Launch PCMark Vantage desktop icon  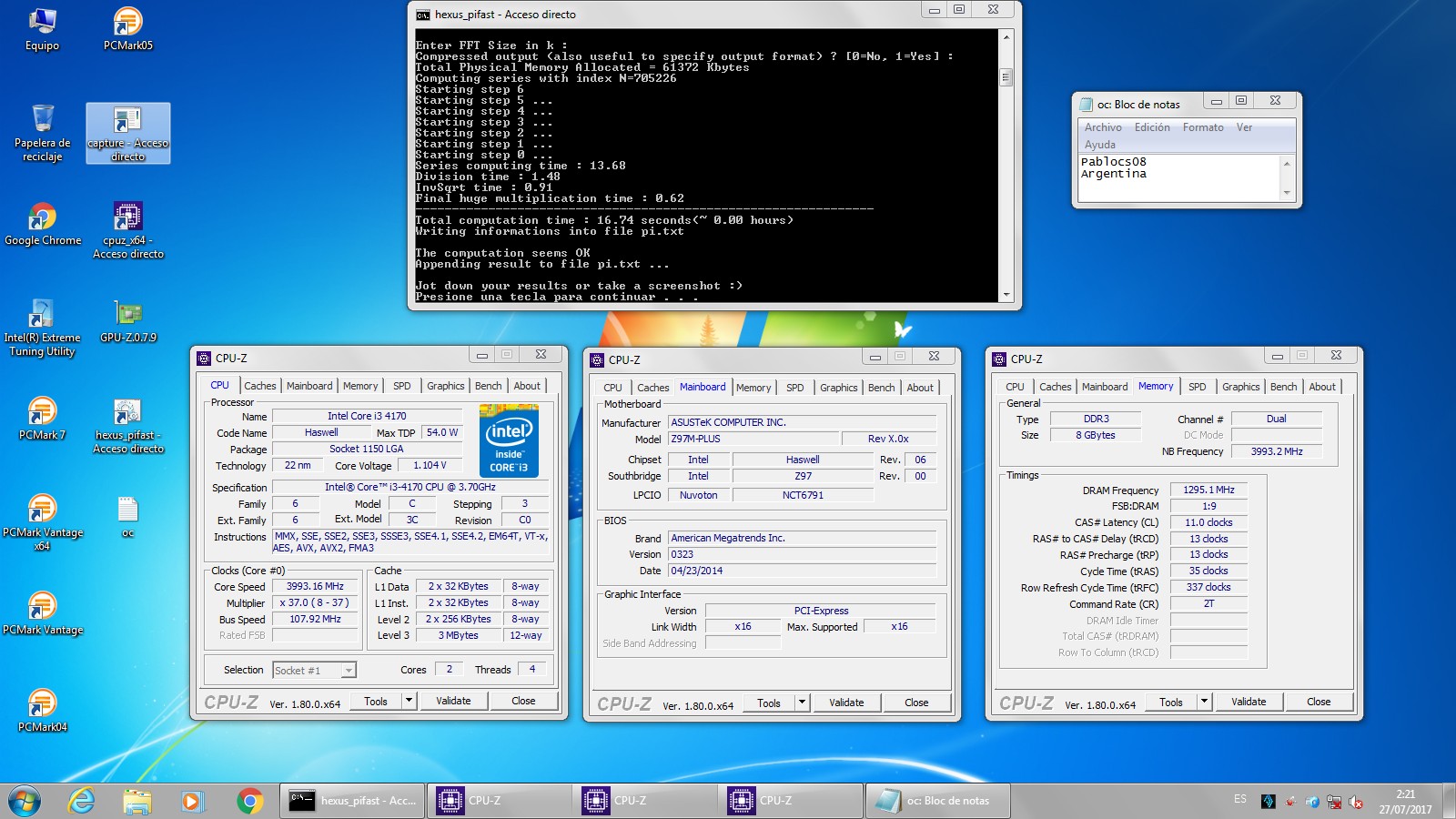coord(42,614)
